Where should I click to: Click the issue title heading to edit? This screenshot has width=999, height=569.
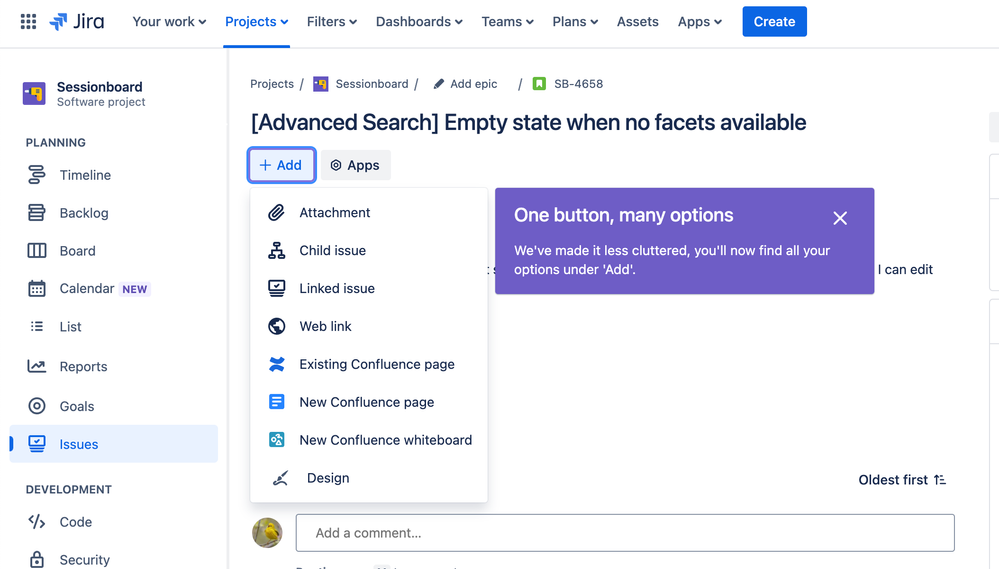click(x=528, y=122)
